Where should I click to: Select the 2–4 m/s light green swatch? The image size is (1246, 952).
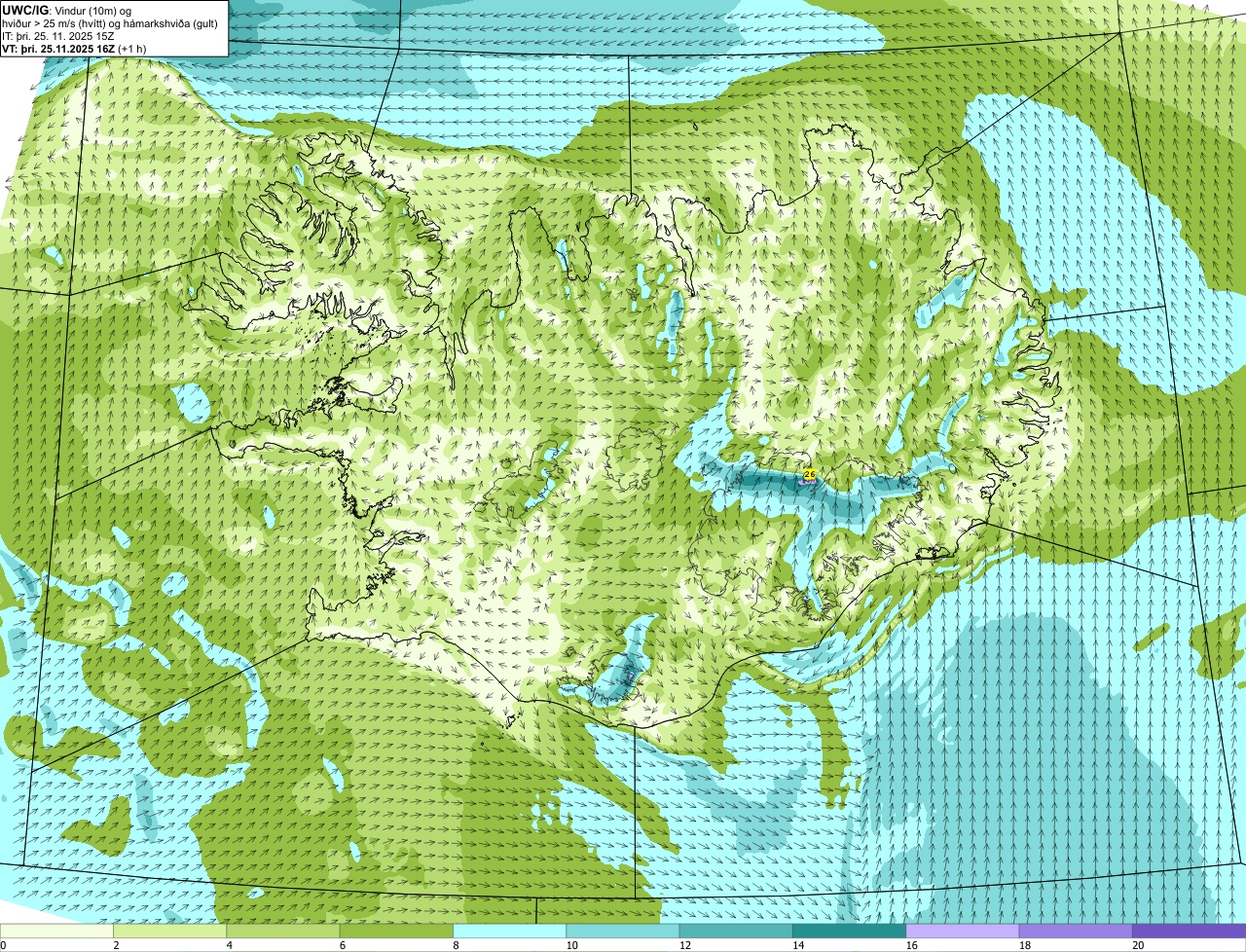coord(170,931)
